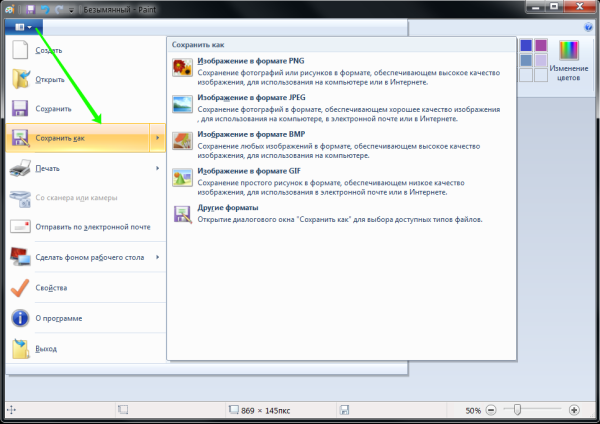Expand the Печать submenu arrow
The height and width of the screenshot is (424, 600).
[x=158, y=168]
